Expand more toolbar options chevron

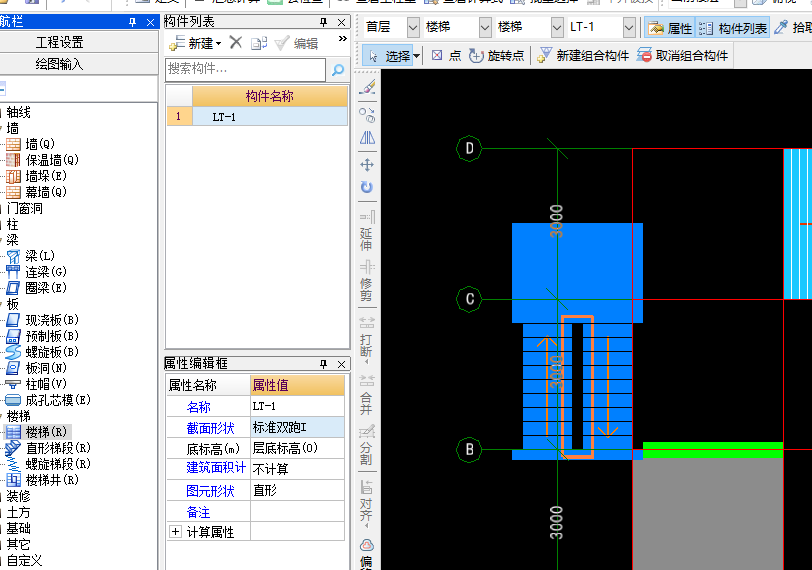pos(342,39)
